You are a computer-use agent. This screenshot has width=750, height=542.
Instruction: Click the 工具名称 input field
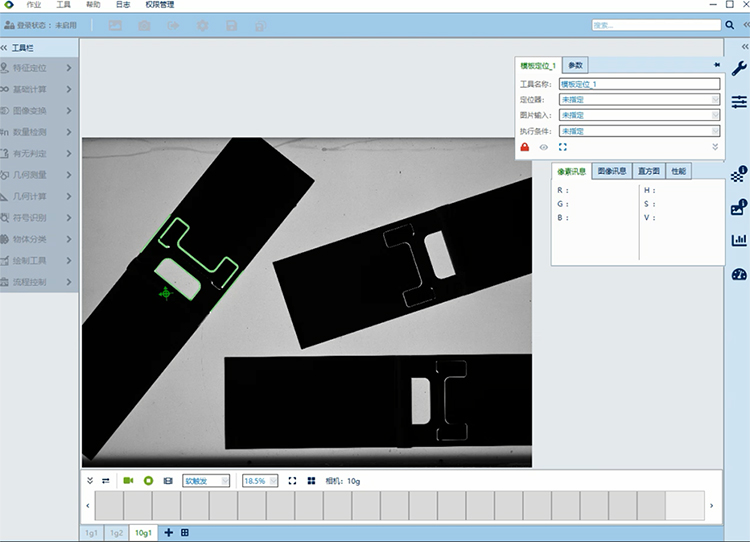click(639, 85)
